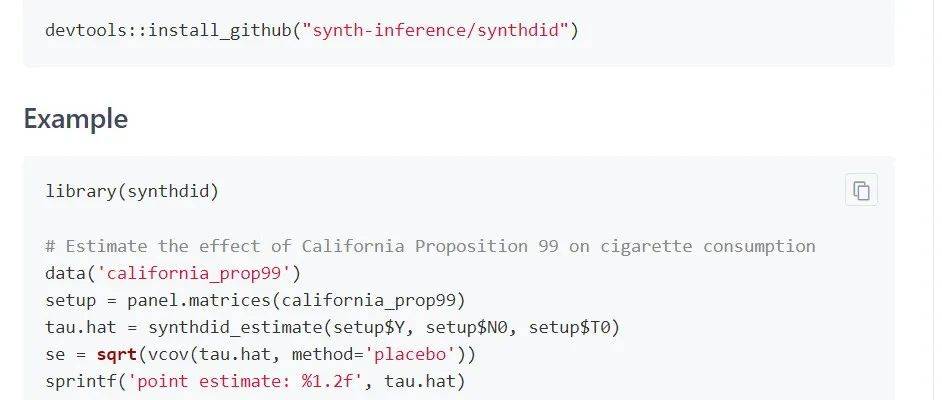Click the California Proposition 99 comment line
The height and width of the screenshot is (400, 942).
pos(430,246)
